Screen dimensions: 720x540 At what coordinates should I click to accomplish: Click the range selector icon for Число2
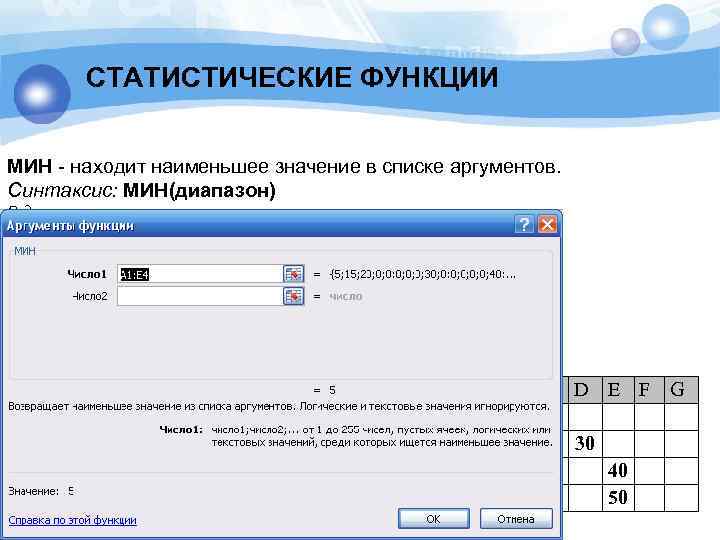293,296
